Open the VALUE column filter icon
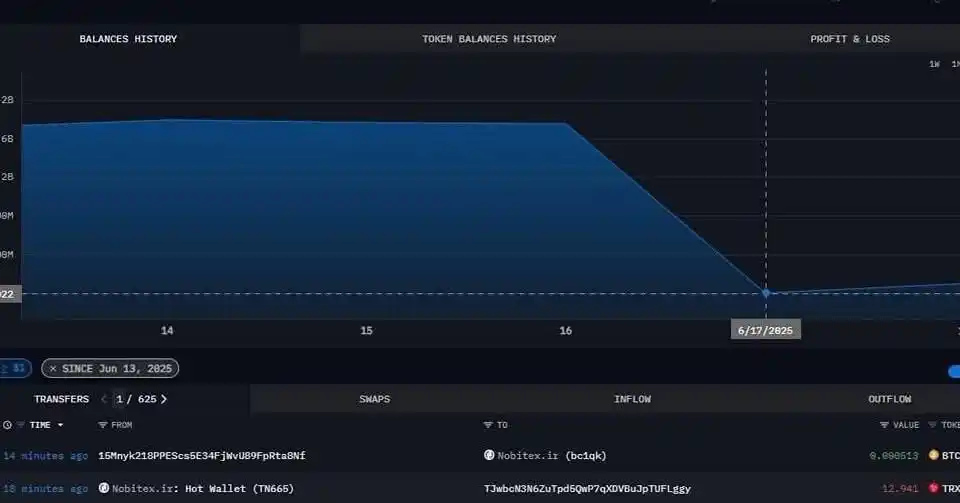The image size is (960, 503). 884,425
